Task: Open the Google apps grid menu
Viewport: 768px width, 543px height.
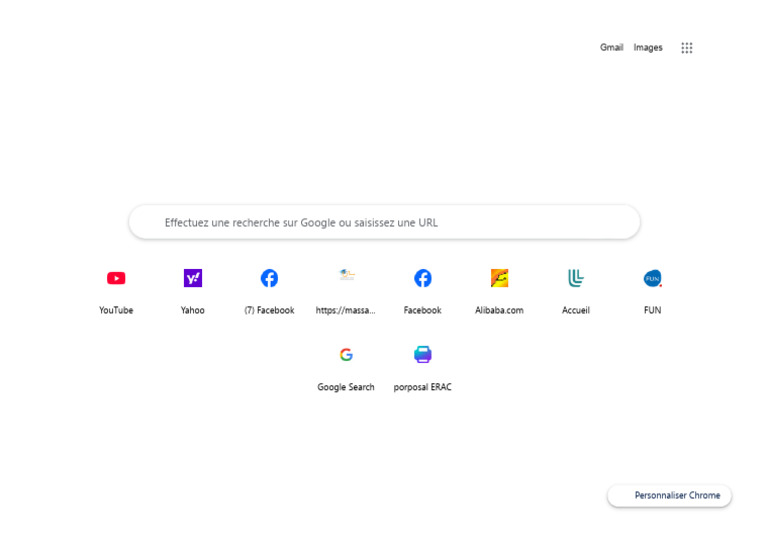Action: pos(687,48)
